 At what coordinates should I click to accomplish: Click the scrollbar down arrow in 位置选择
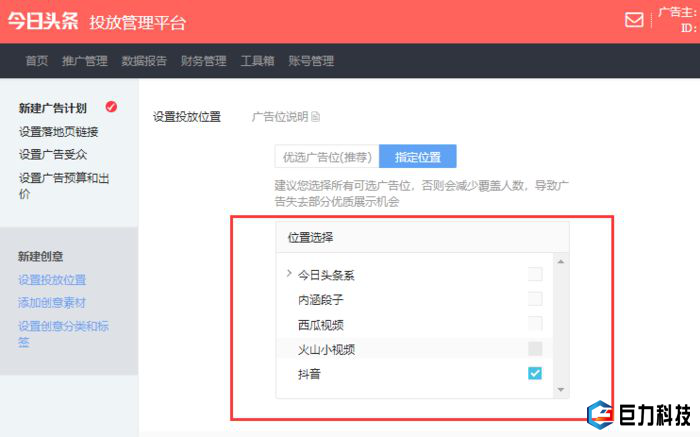tap(561, 390)
